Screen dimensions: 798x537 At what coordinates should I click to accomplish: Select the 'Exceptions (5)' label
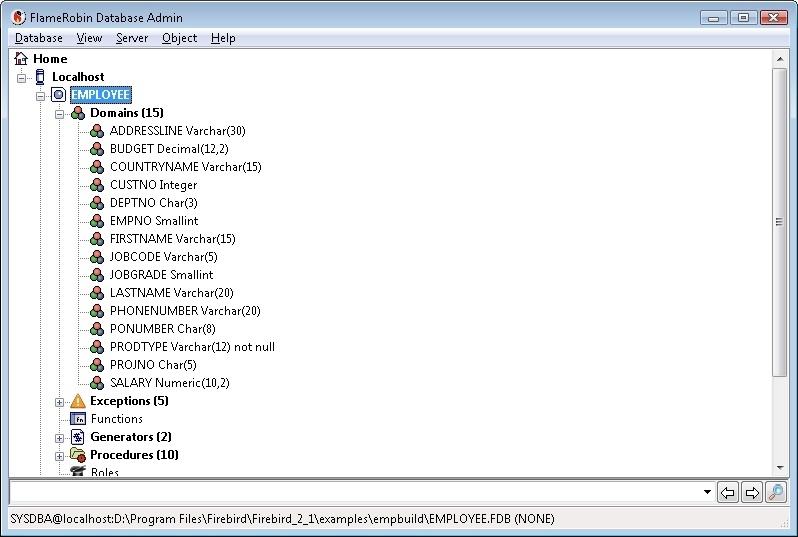(x=129, y=401)
